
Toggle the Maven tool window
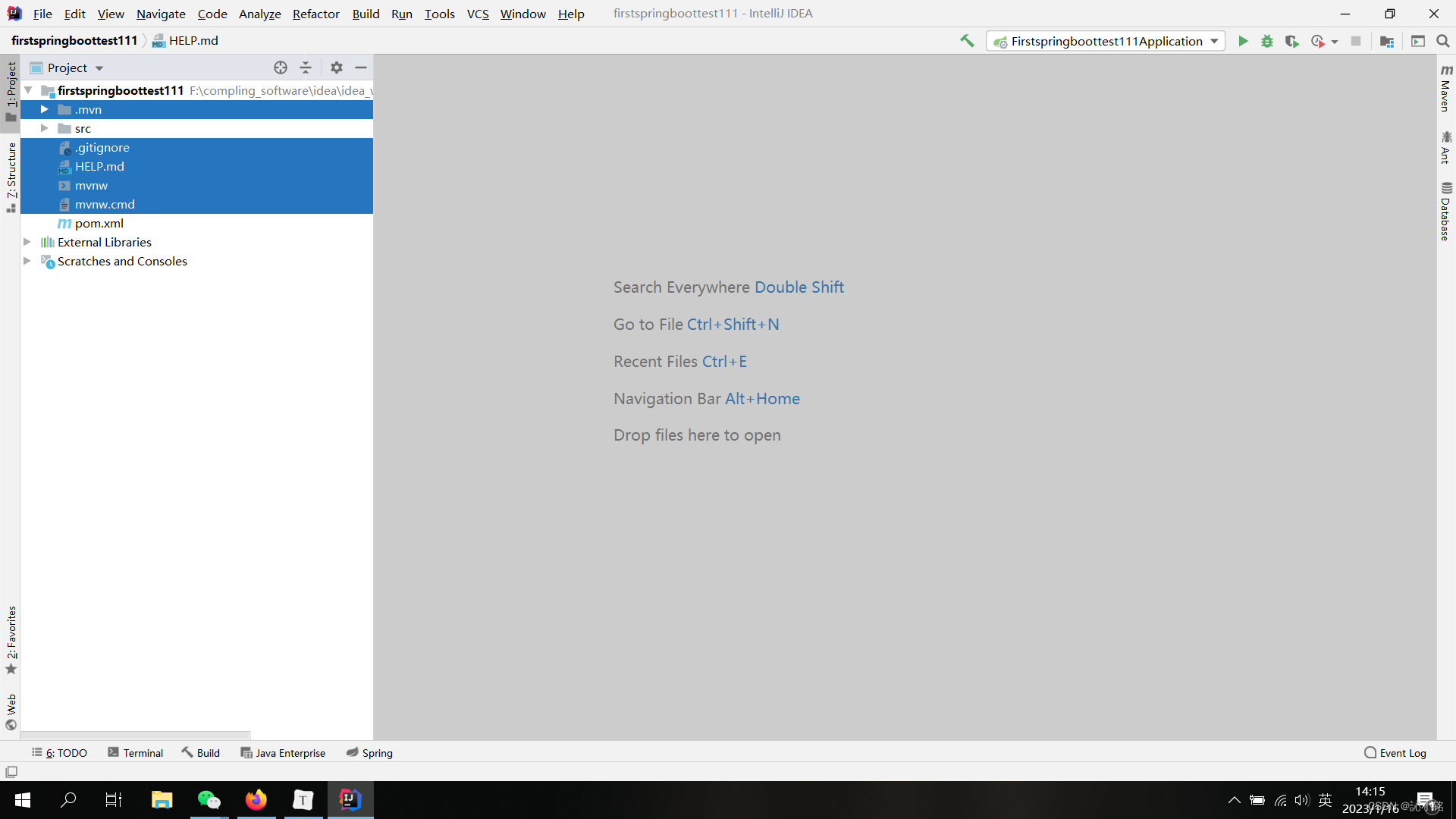(1446, 89)
